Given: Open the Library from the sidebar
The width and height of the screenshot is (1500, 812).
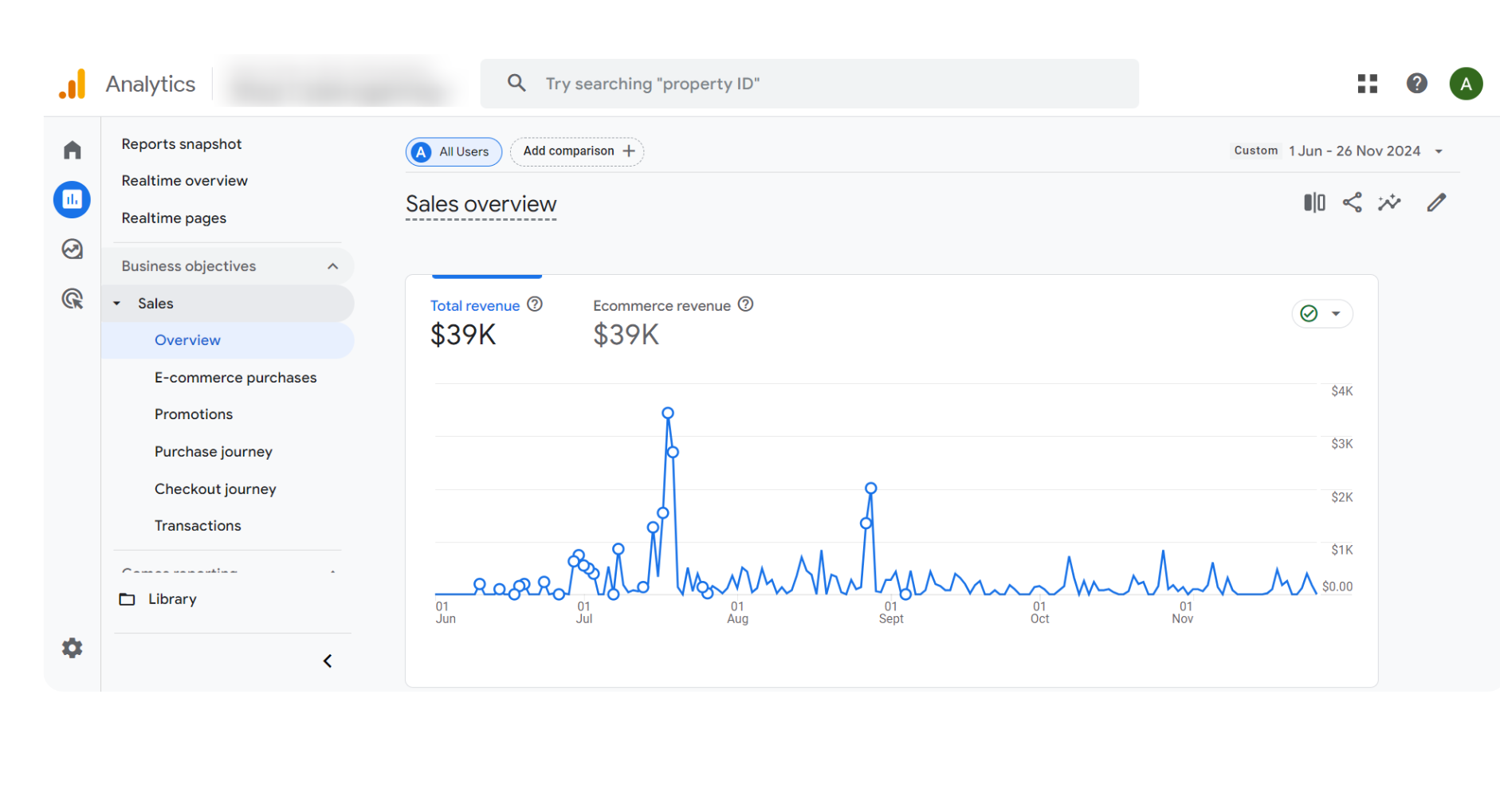Looking at the screenshot, I should point(171,598).
